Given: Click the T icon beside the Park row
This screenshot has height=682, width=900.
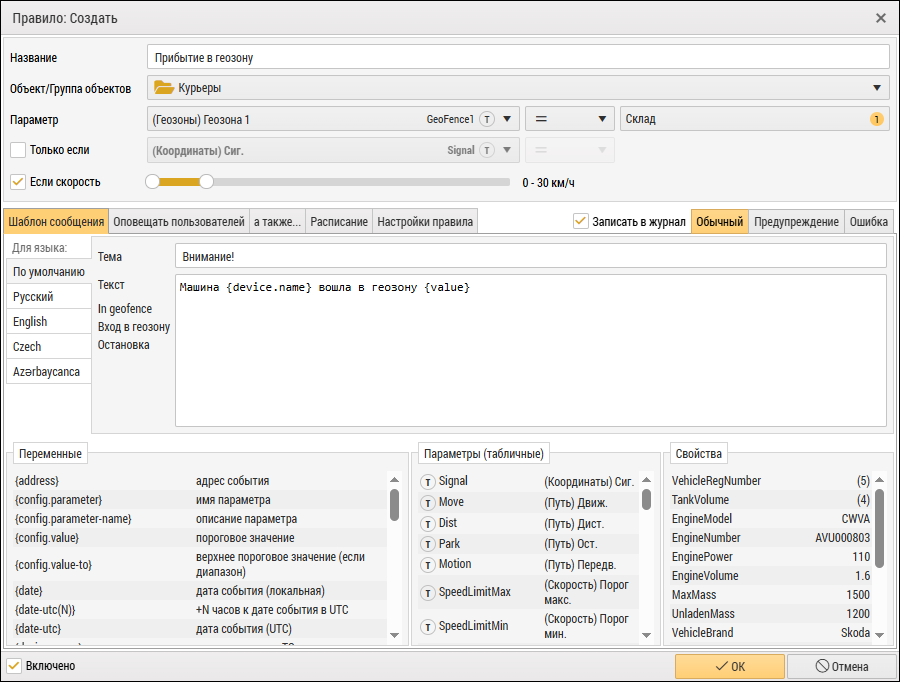Looking at the screenshot, I should click(427, 544).
